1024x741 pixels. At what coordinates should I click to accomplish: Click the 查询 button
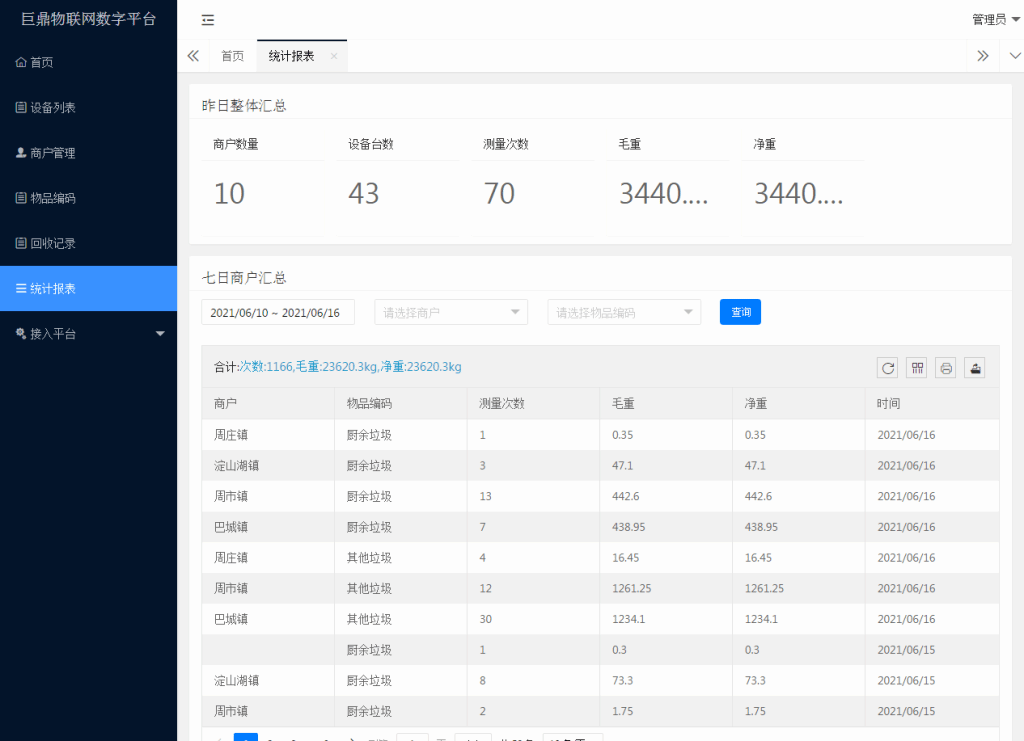[740, 312]
